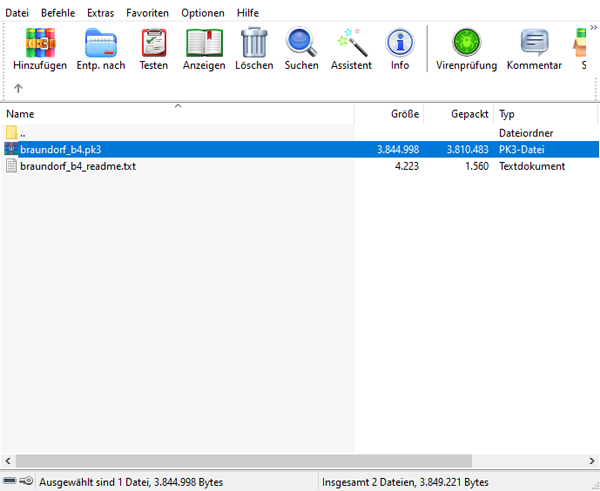Expand the toolbar overflow chevron
The width and height of the screenshot is (600, 491).
[593, 28]
